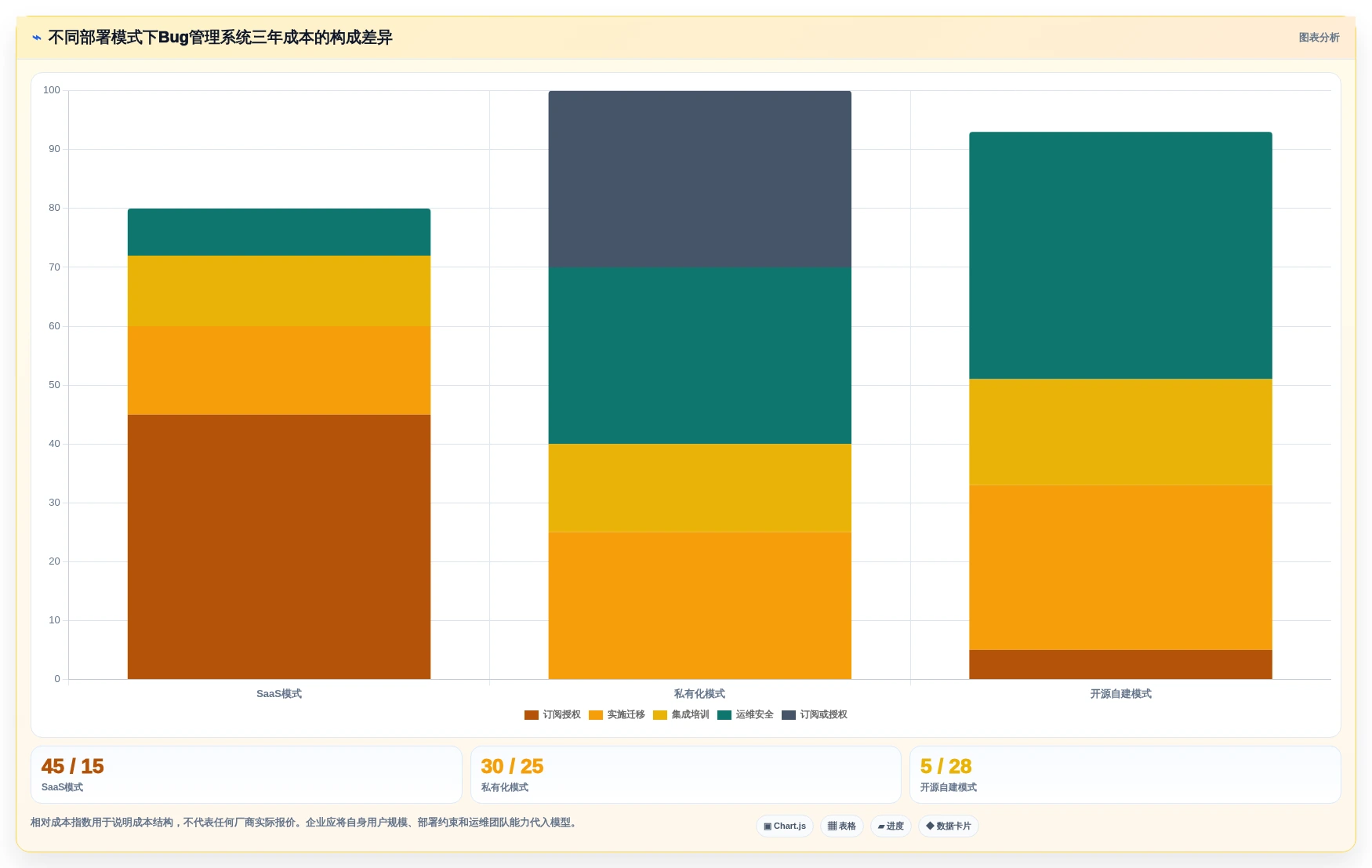This screenshot has width=1372, height=868.
Task: Click the 数据卡片 tag chip
Action: point(949,826)
